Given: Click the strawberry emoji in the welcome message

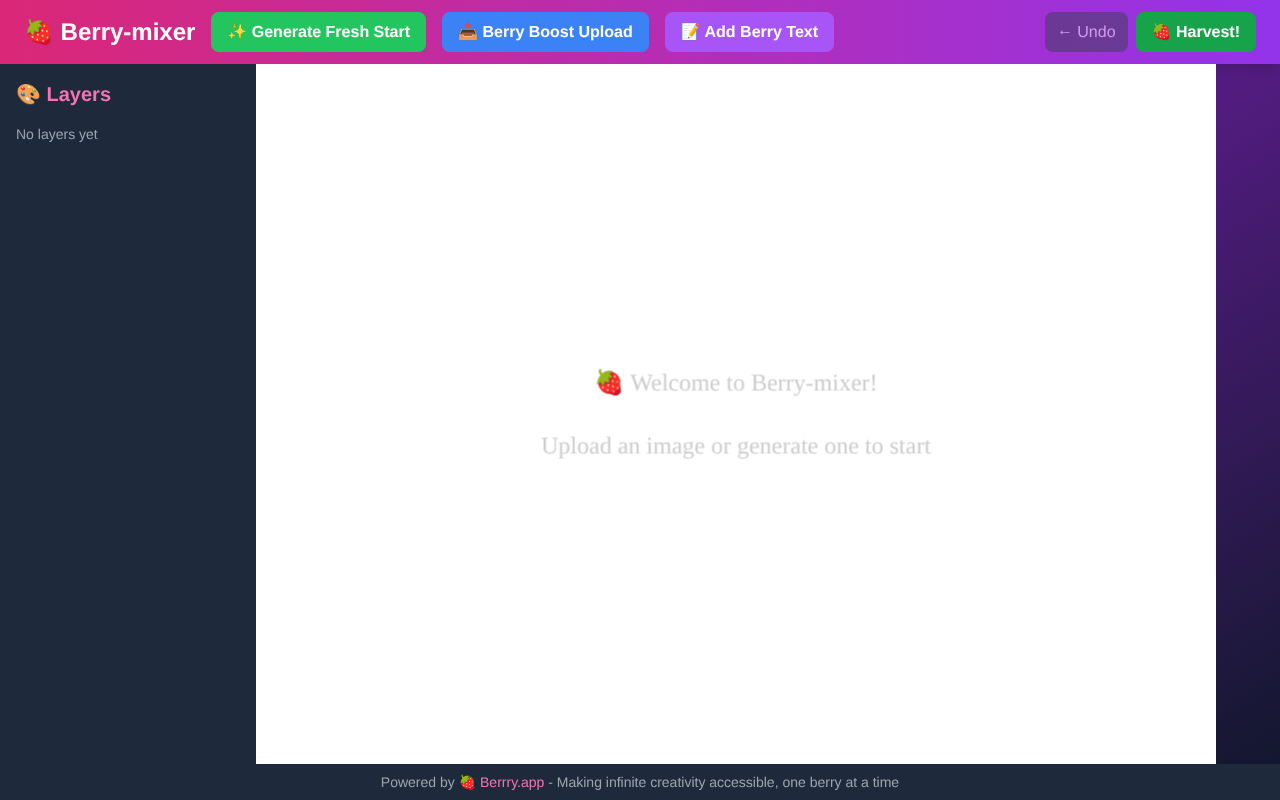Looking at the screenshot, I should coord(608,381).
